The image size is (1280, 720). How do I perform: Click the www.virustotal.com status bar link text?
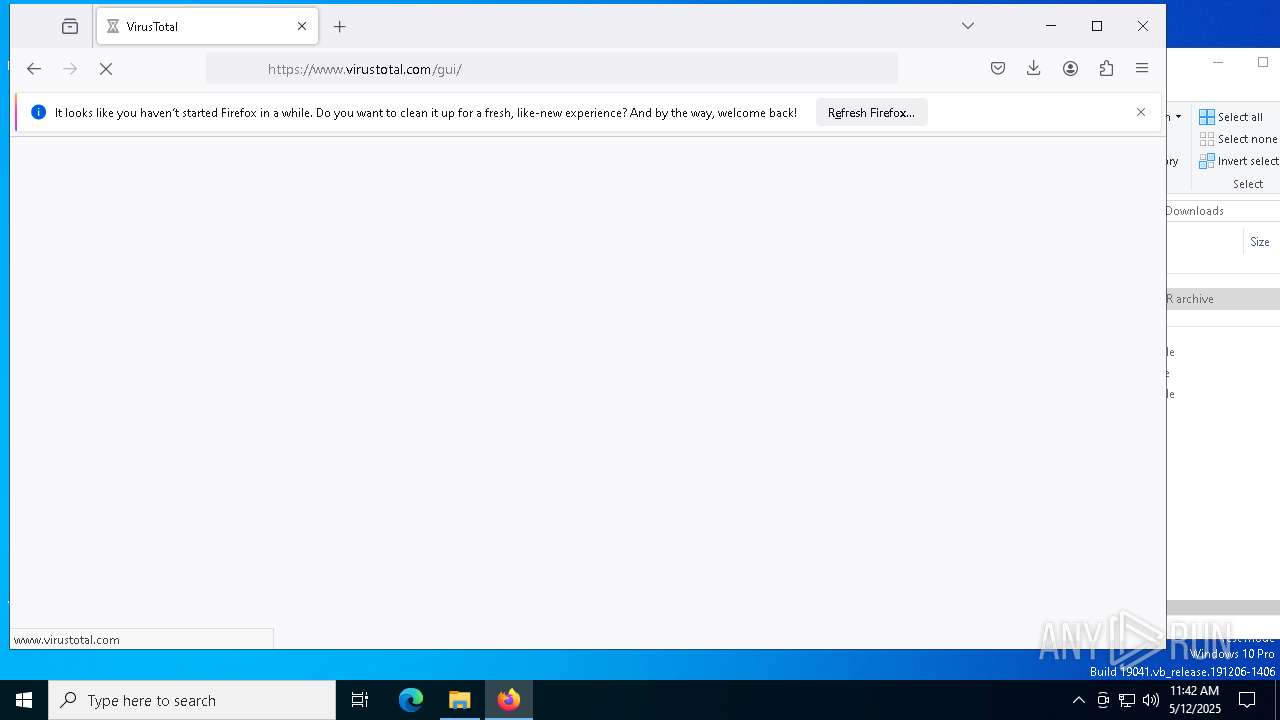67,640
